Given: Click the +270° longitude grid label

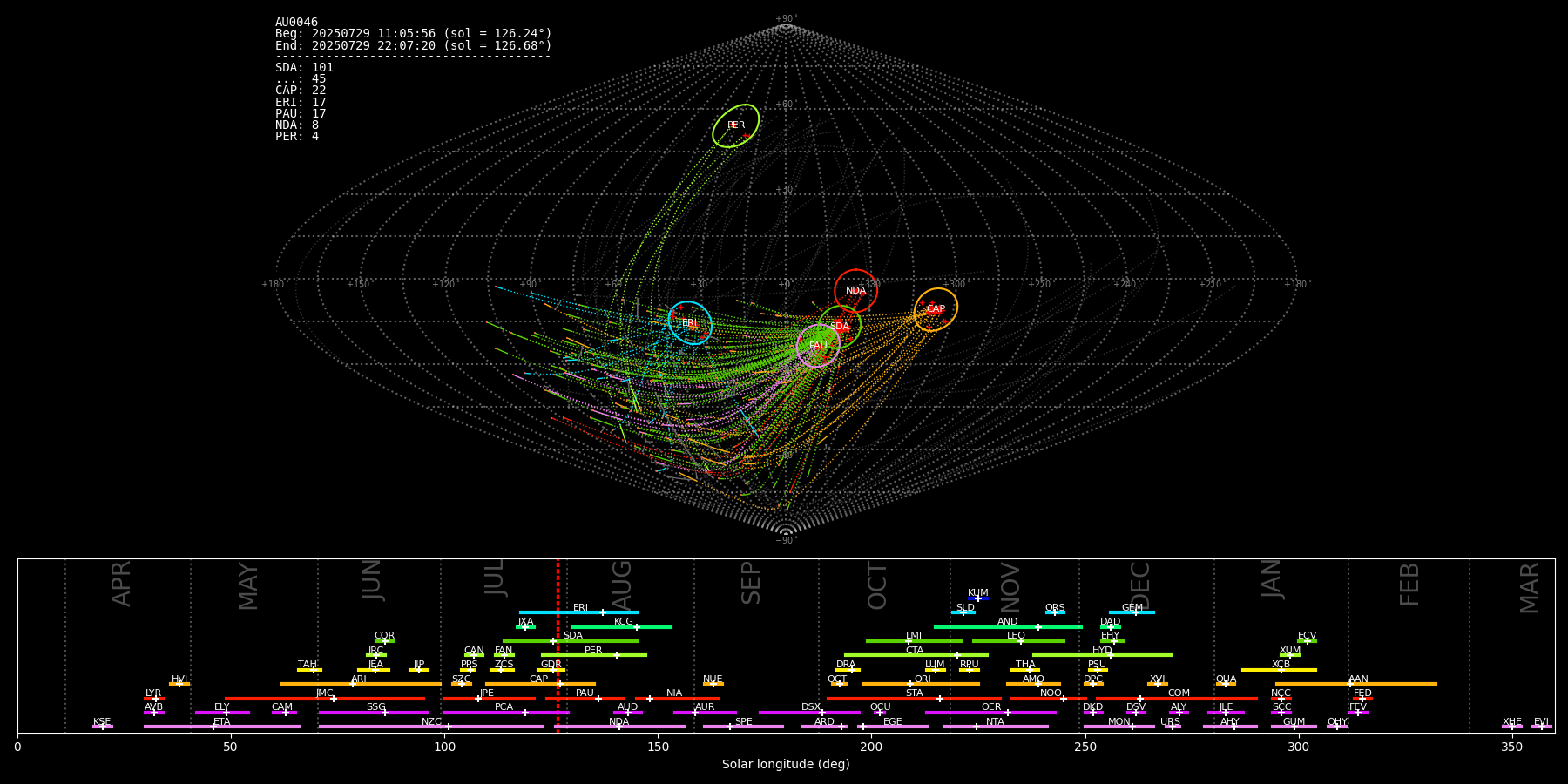Looking at the screenshot, I should coord(1039,284).
